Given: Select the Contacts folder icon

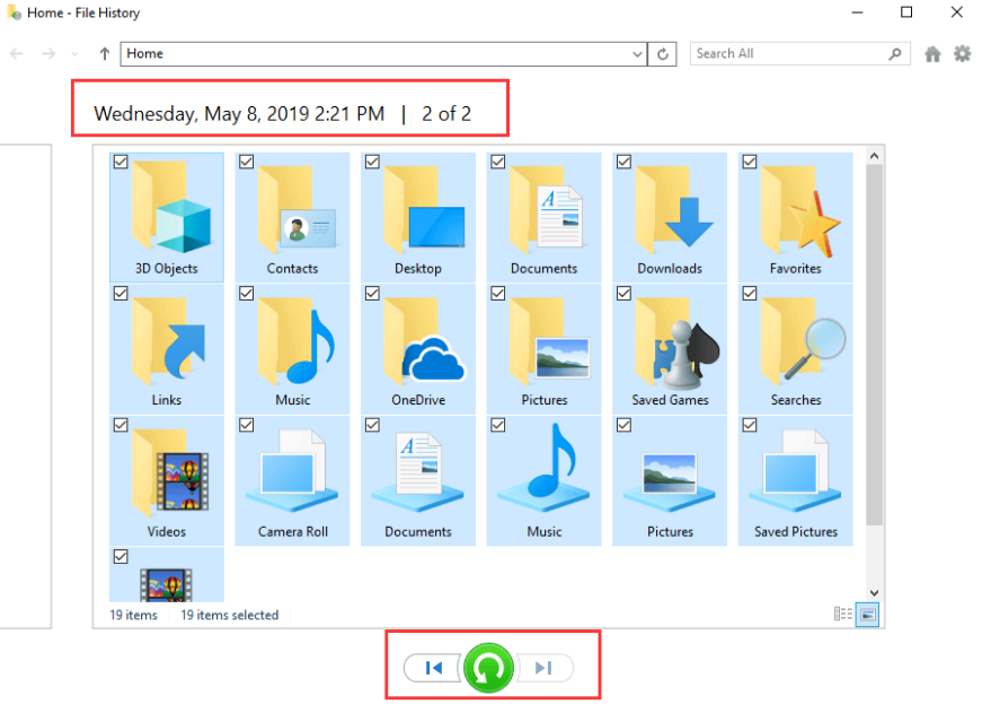Looking at the screenshot, I should 296,209.
